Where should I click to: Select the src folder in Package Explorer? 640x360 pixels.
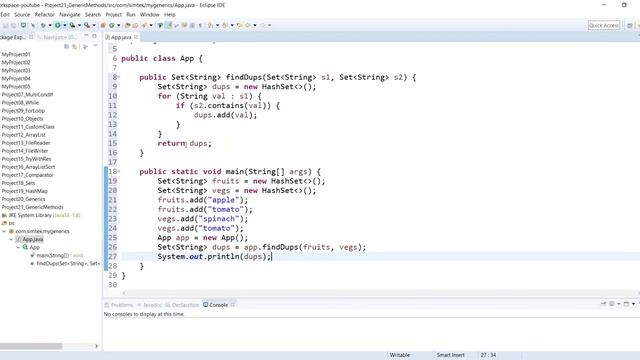9,223
